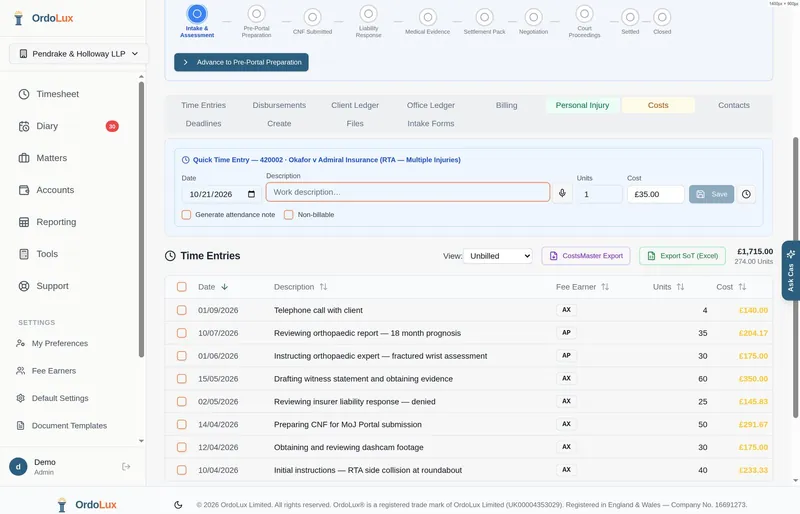This screenshot has height=514, width=800.
Task: Sort by Date arrow icon
Action: pos(224,287)
